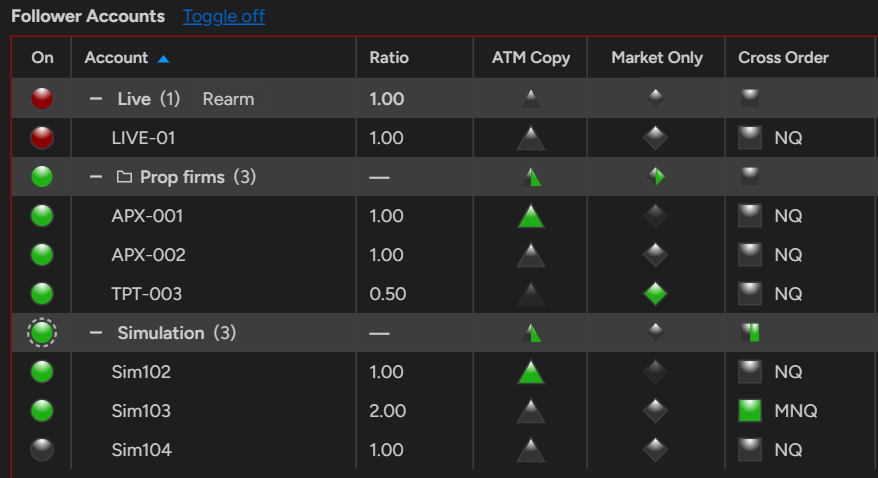Select the APX-001 account name
The width and height of the screenshot is (878, 478).
click(147, 216)
